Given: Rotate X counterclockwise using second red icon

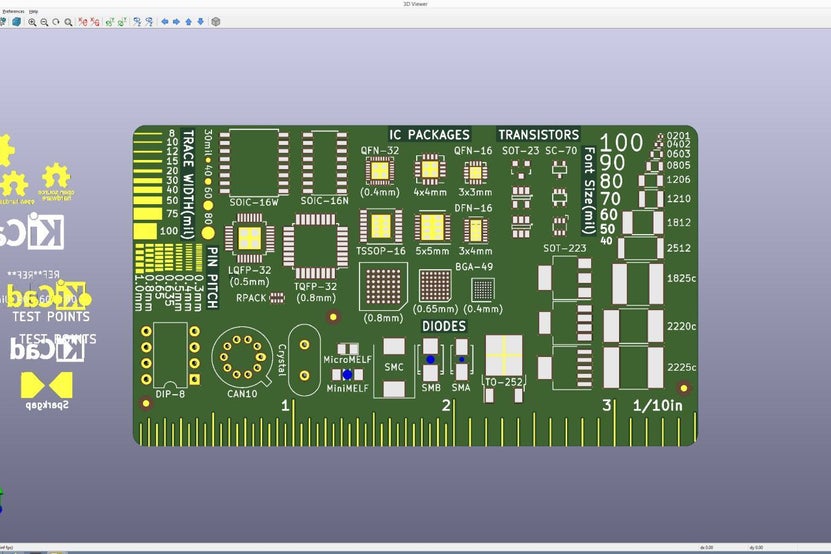Looking at the screenshot, I should (x=94, y=22).
